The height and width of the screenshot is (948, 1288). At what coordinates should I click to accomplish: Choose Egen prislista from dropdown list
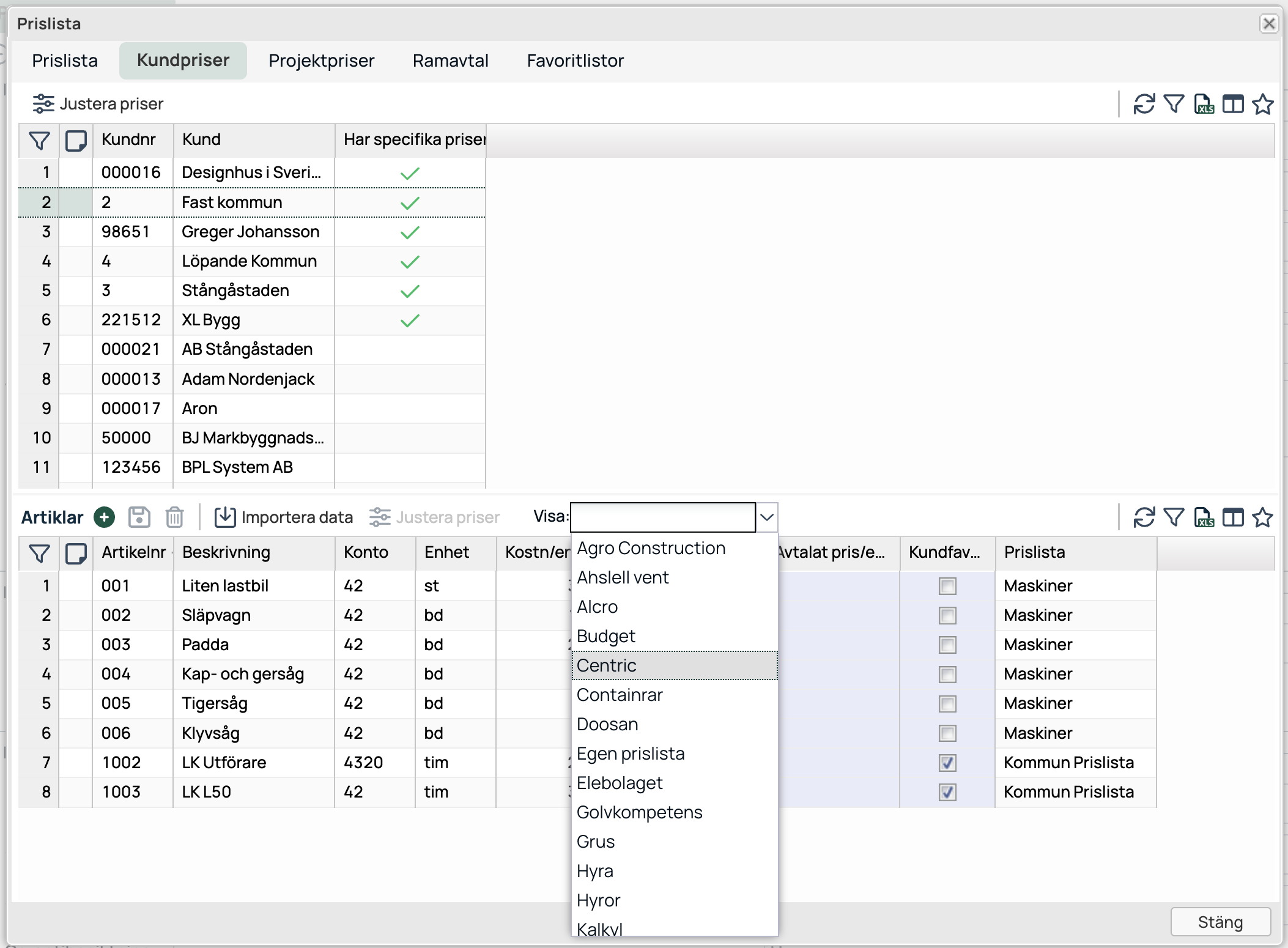[631, 754]
